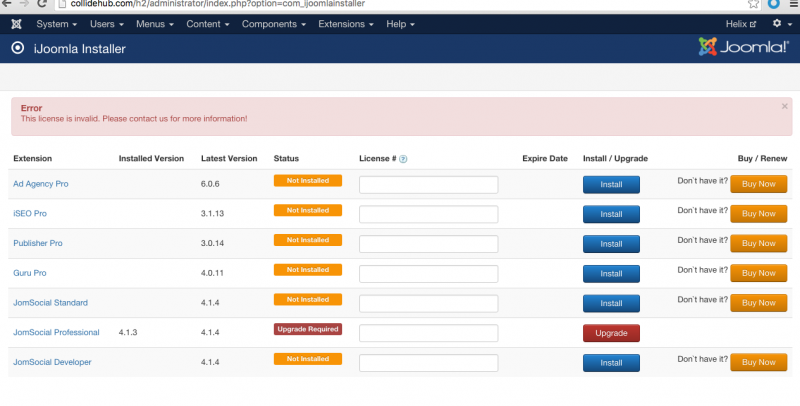Viewport: 800px width, 406px height.
Task: Open the Ad Agency Pro extension link
Action: point(41,184)
